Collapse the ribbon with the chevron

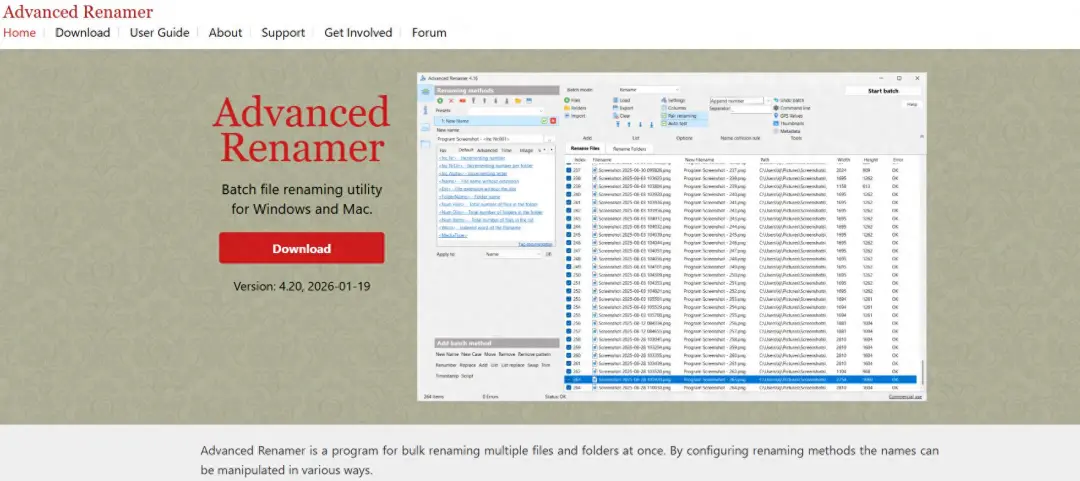922,136
